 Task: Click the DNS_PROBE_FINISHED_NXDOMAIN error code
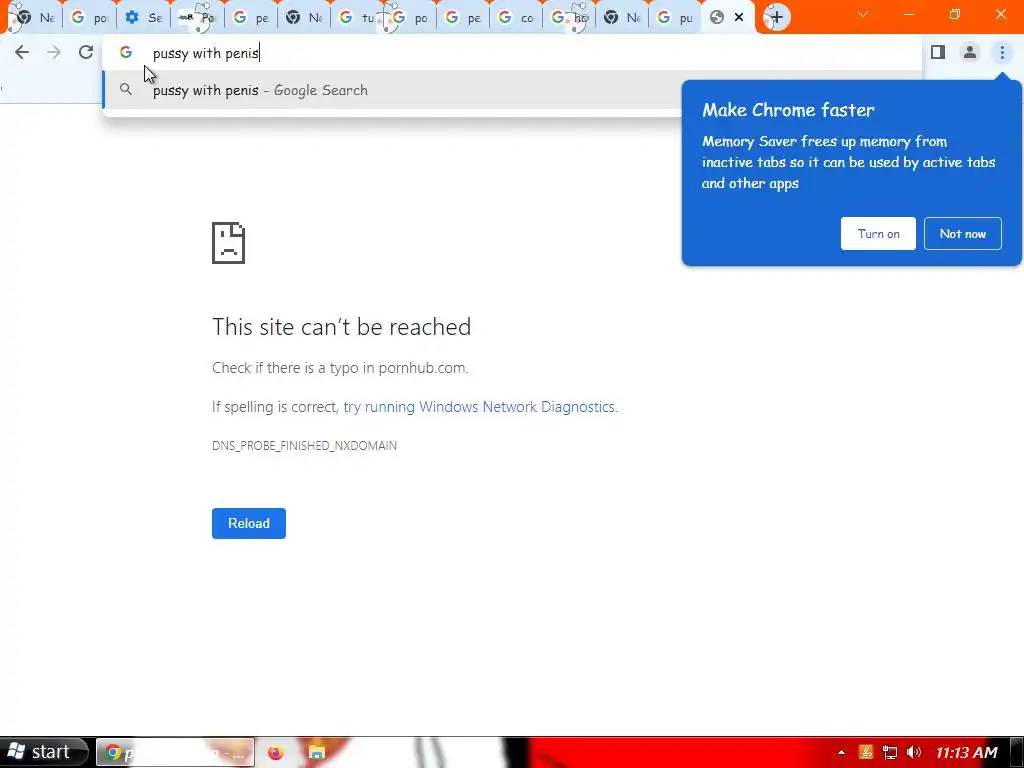pos(304,445)
